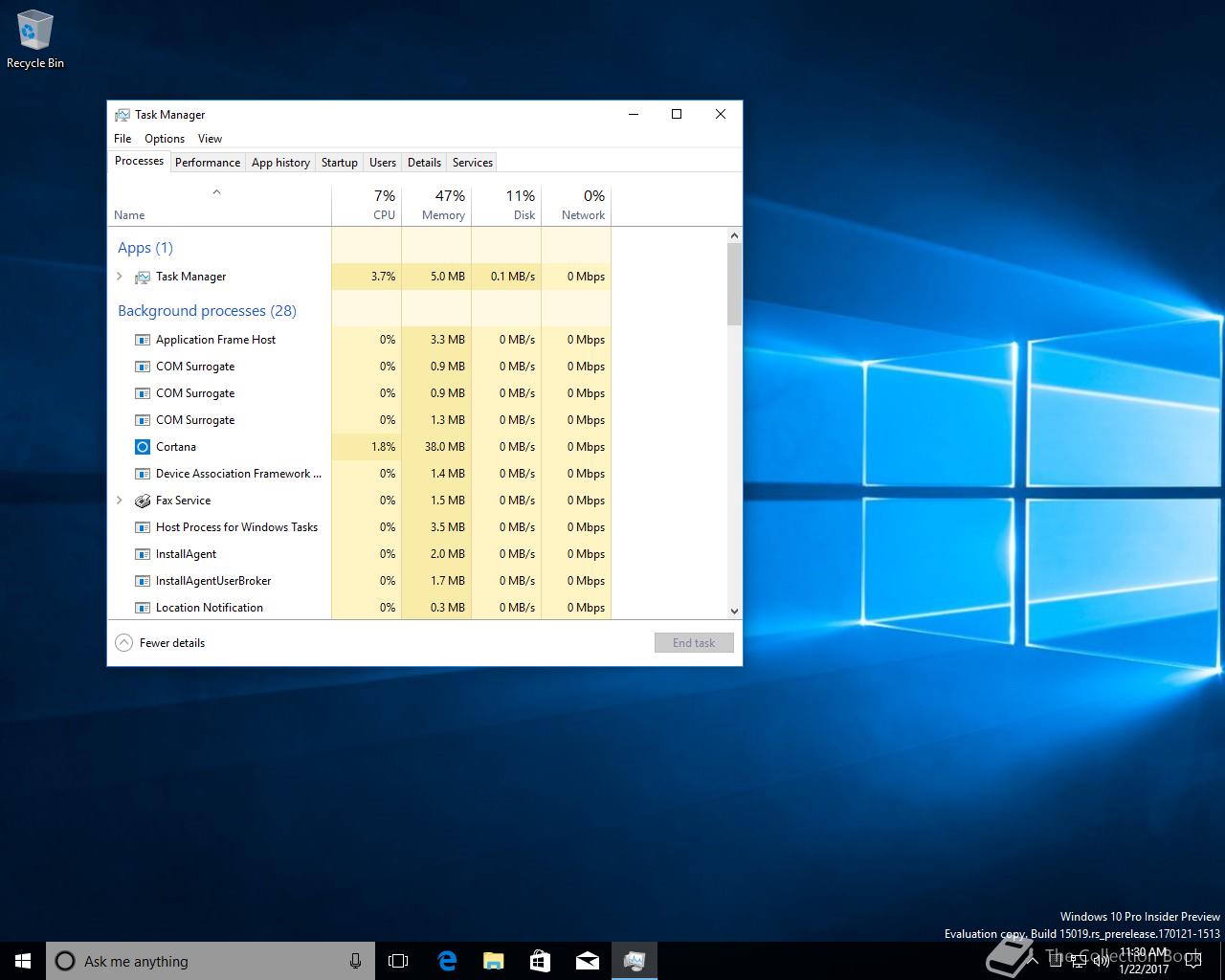
Task: Sort by the CPU column header
Action: pyautogui.click(x=367, y=205)
